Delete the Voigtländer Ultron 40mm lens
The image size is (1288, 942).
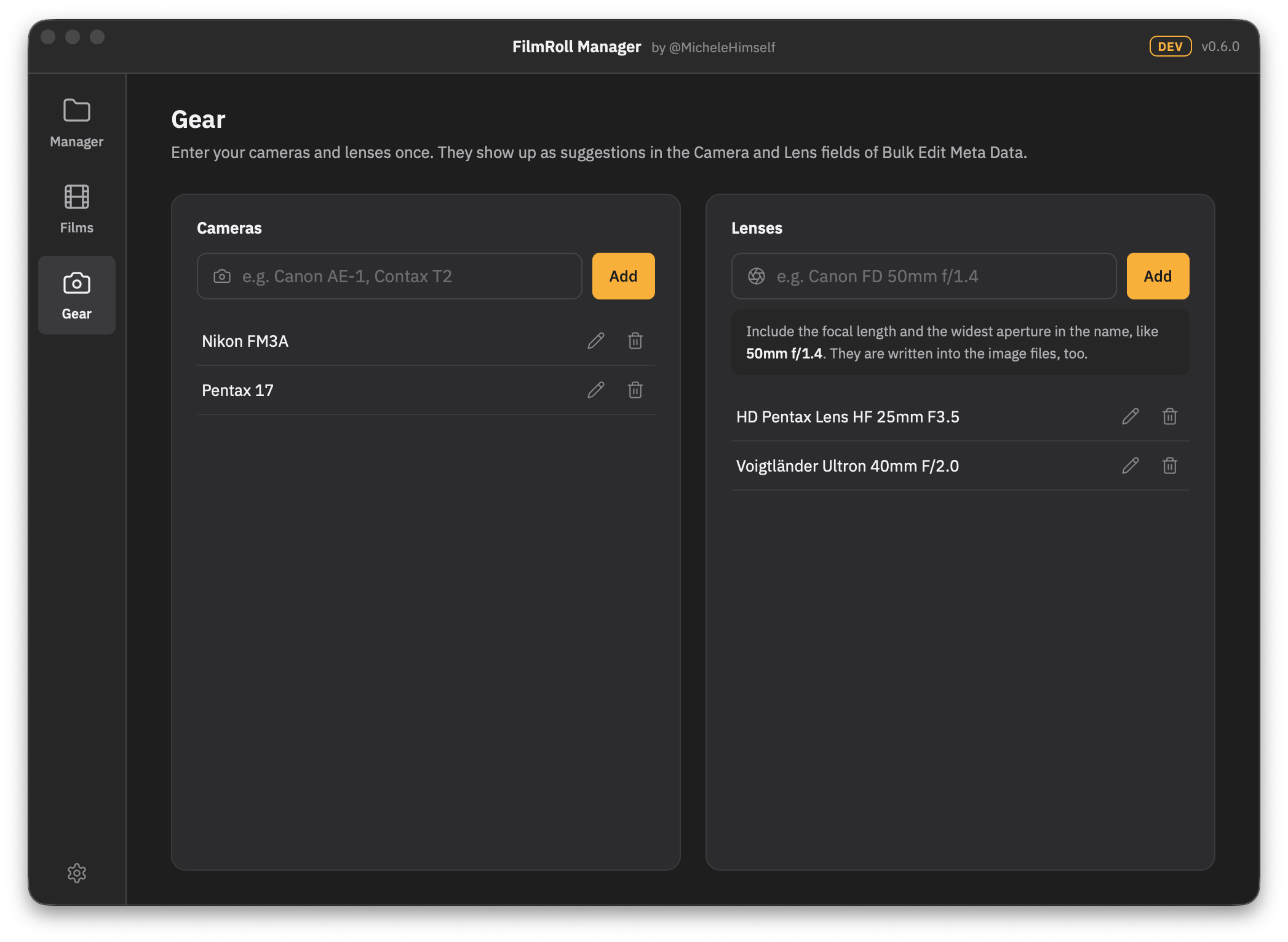coord(1170,465)
